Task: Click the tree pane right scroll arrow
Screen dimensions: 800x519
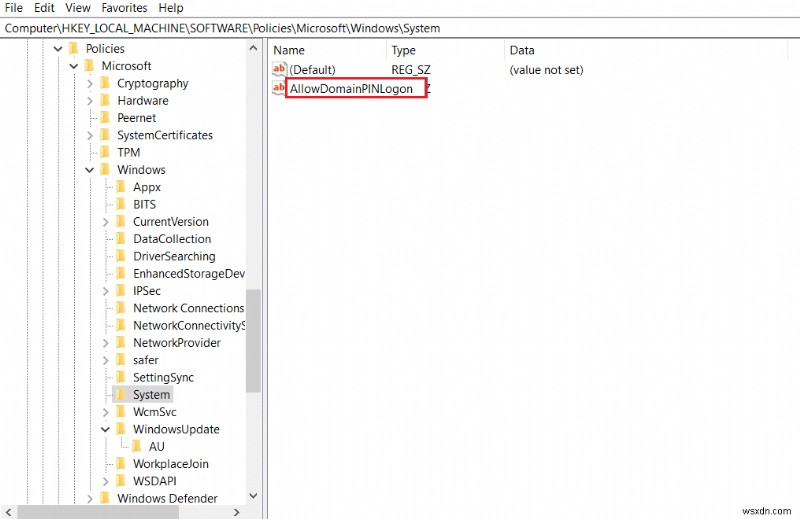Action: (236, 512)
